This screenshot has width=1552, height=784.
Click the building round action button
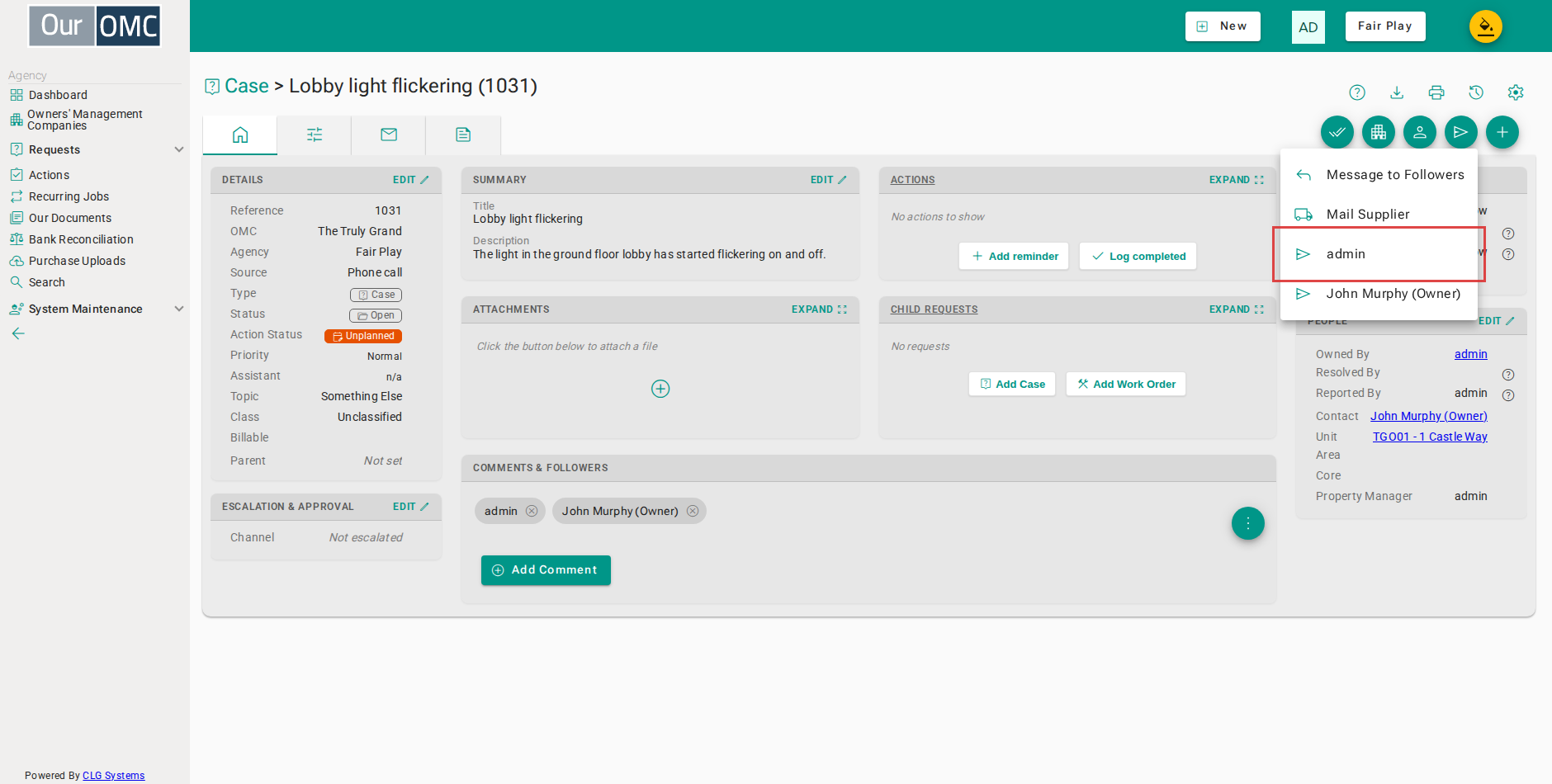[1379, 132]
